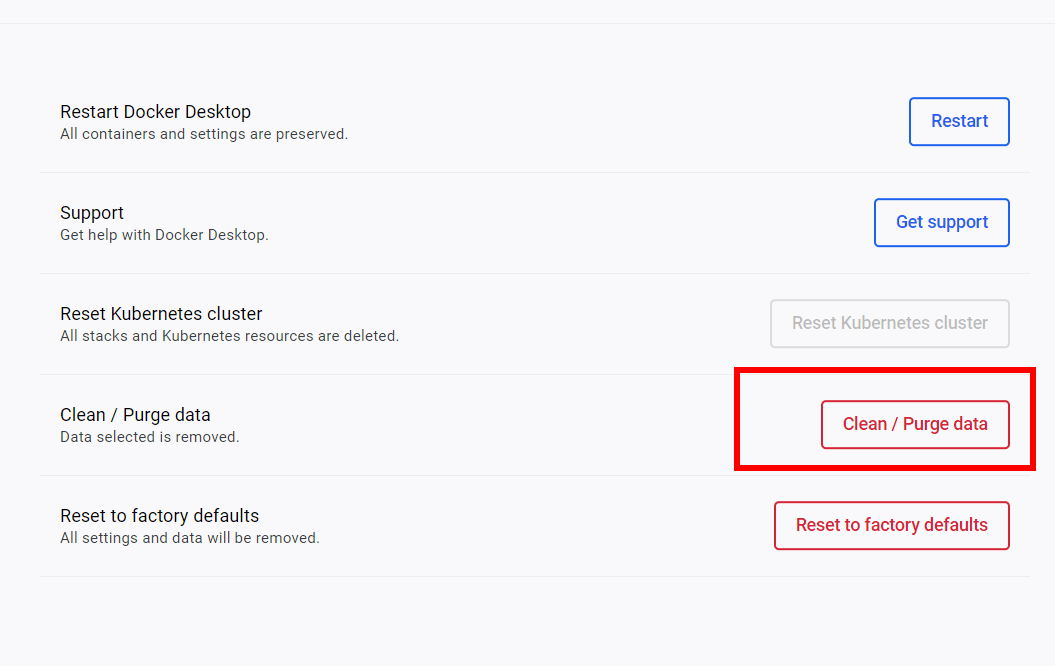Select the Reset to factory defaults heading
This screenshot has height=666, width=1055.
click(159, 516)
